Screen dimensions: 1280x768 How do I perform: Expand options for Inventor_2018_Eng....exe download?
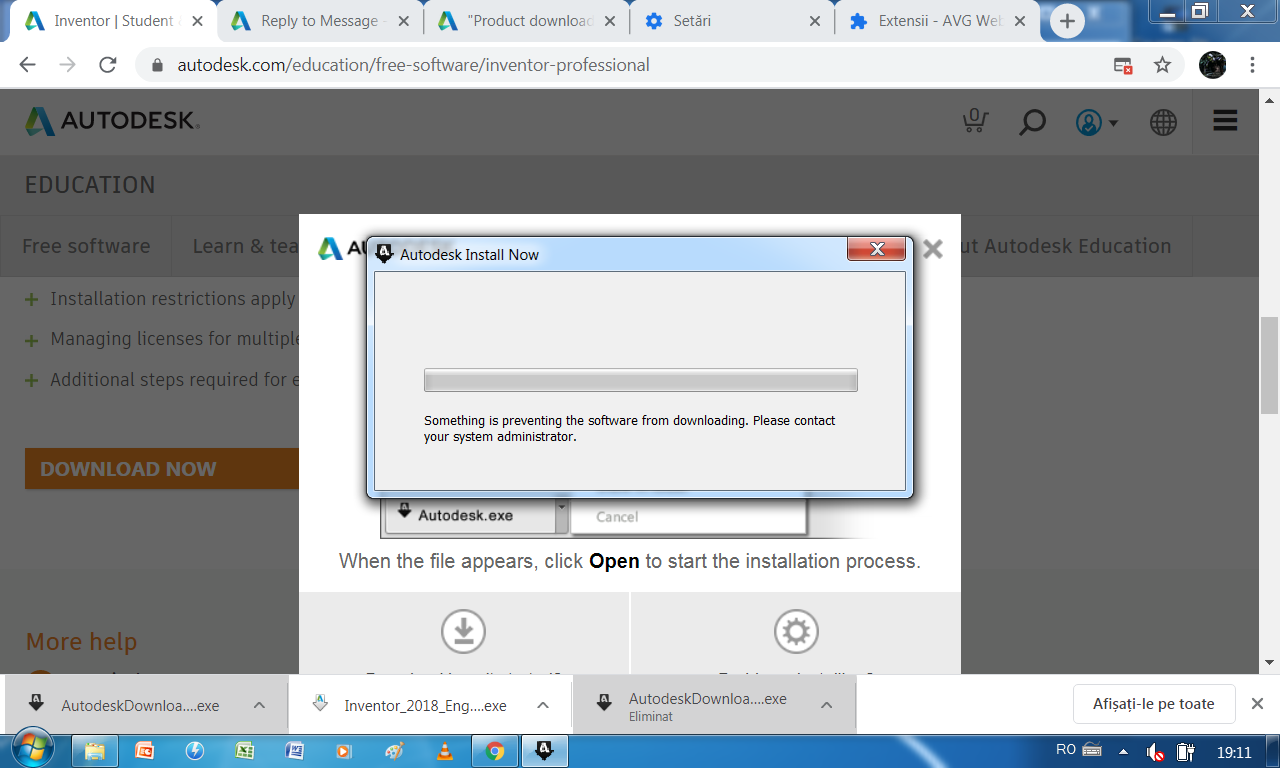[x=543, y=705]
